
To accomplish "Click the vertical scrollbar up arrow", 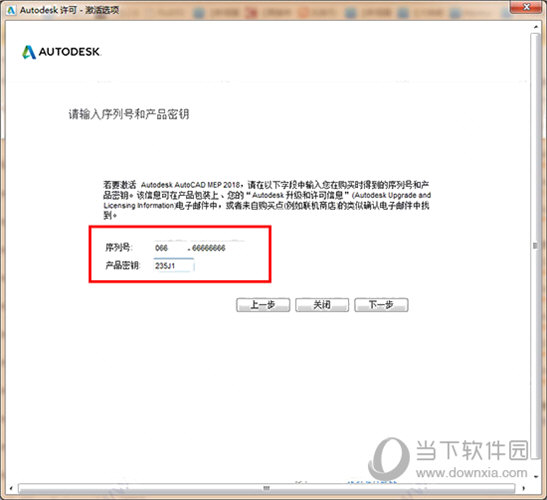I will (535, 27).
